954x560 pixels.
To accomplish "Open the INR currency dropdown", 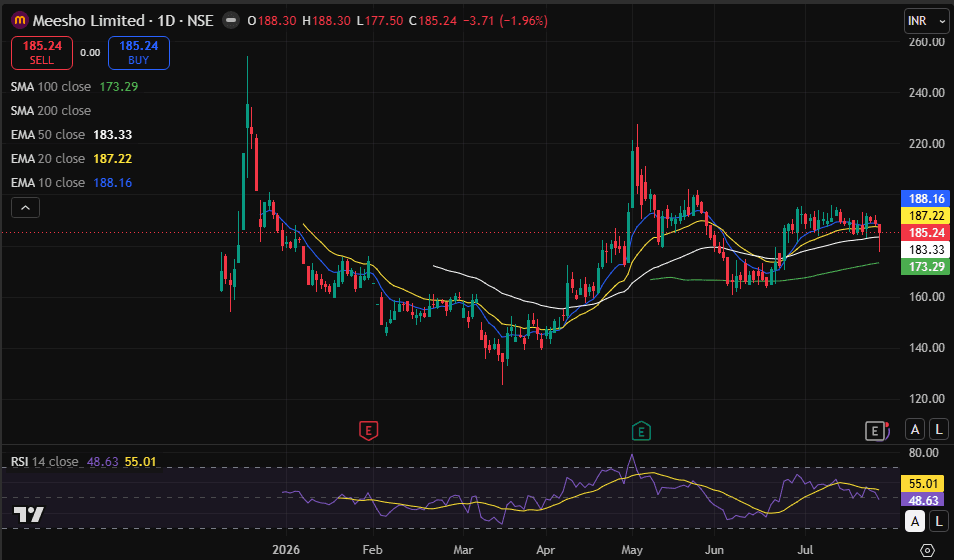I will (x=927, y=21).
